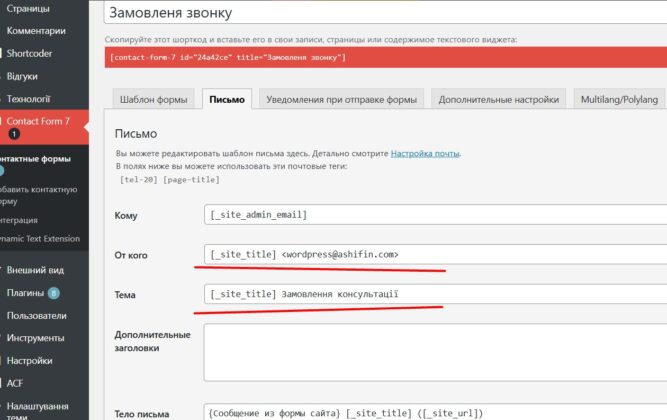
Task: Open Интеграция submenu item
Action: (20, 220)
